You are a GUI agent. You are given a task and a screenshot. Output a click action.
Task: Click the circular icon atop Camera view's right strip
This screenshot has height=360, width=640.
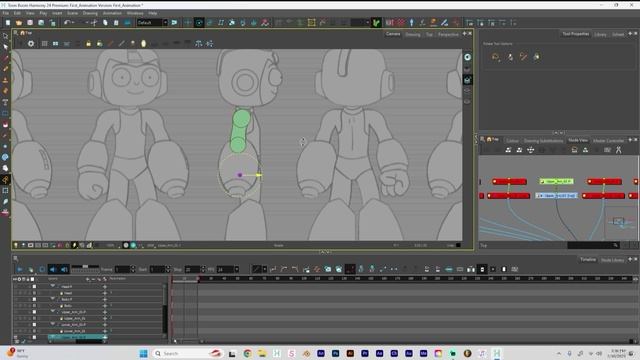(x=467, y=57)
